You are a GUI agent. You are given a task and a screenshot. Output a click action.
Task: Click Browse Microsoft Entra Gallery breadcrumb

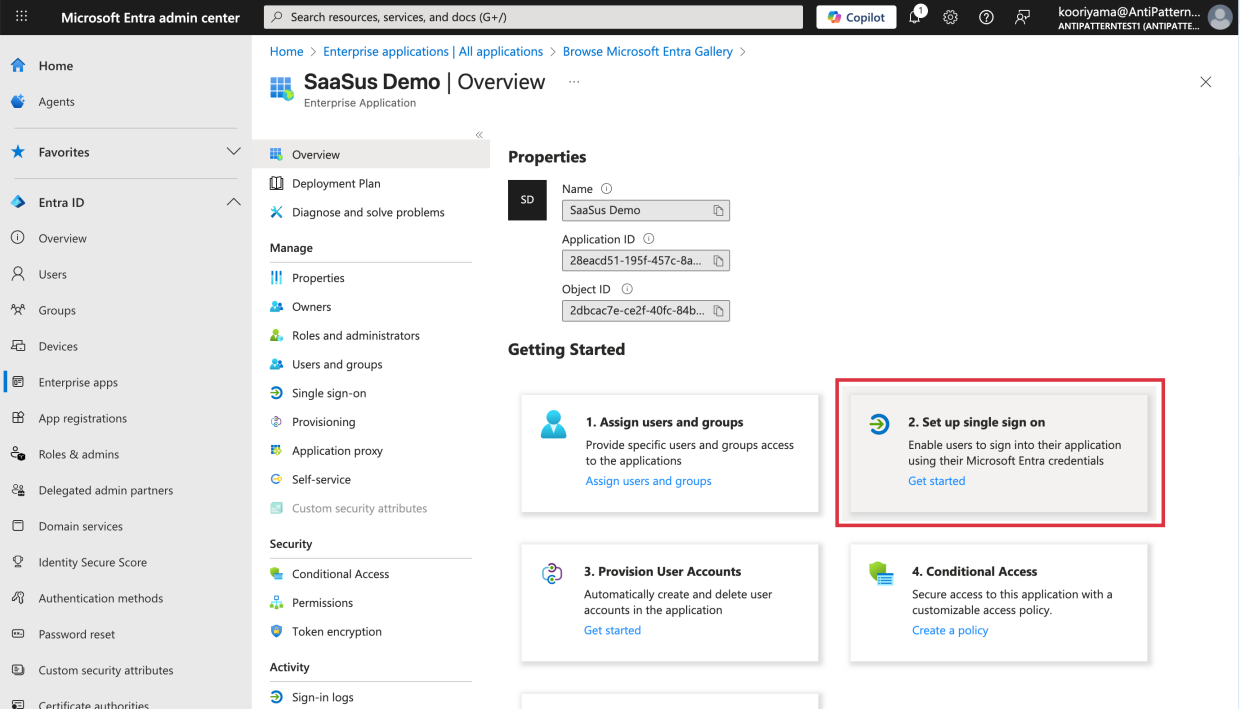648,51
